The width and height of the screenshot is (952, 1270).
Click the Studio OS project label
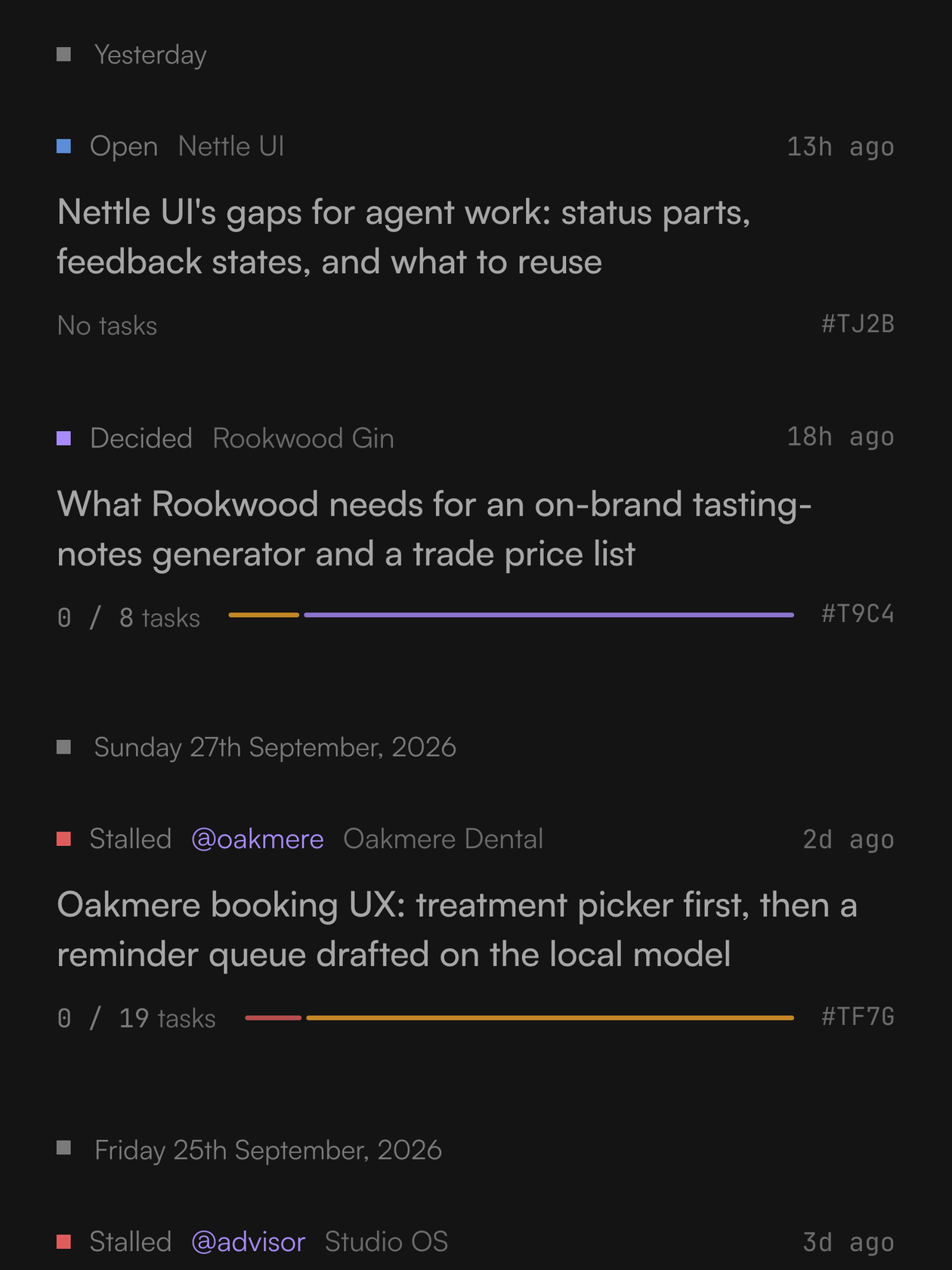coord(386,1242)
